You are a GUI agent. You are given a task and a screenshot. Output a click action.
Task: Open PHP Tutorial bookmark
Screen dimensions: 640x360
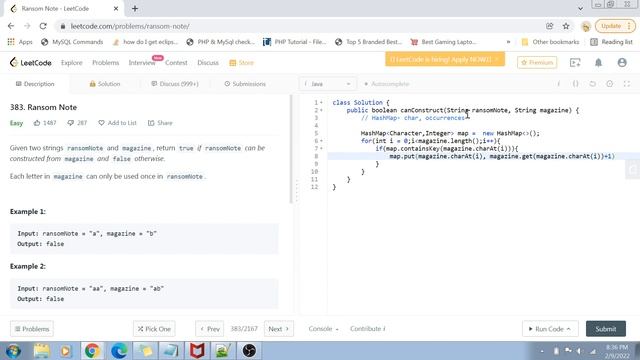tap(295, 42)
